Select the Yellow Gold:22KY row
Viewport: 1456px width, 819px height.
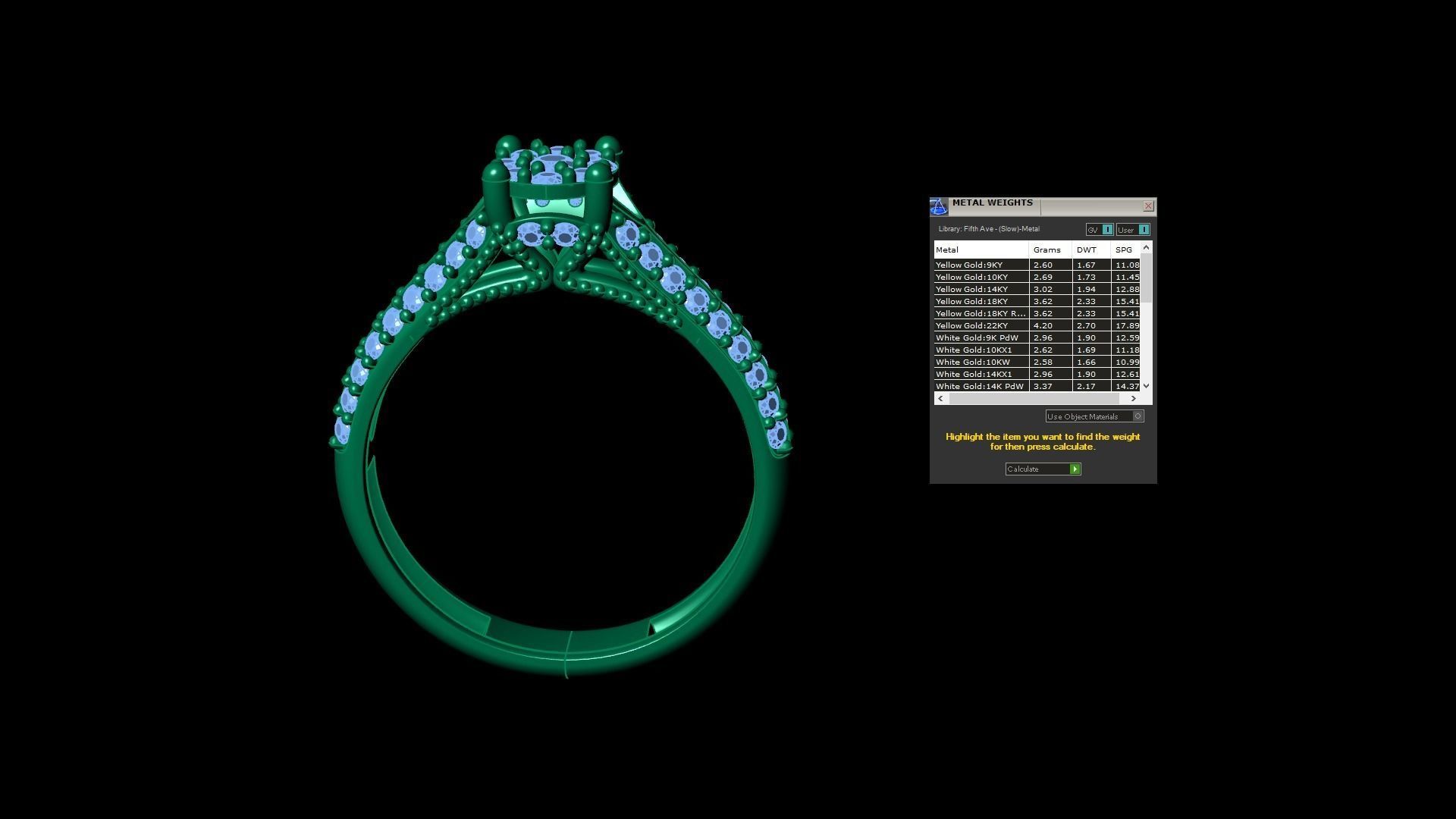tap(1037, 325)
